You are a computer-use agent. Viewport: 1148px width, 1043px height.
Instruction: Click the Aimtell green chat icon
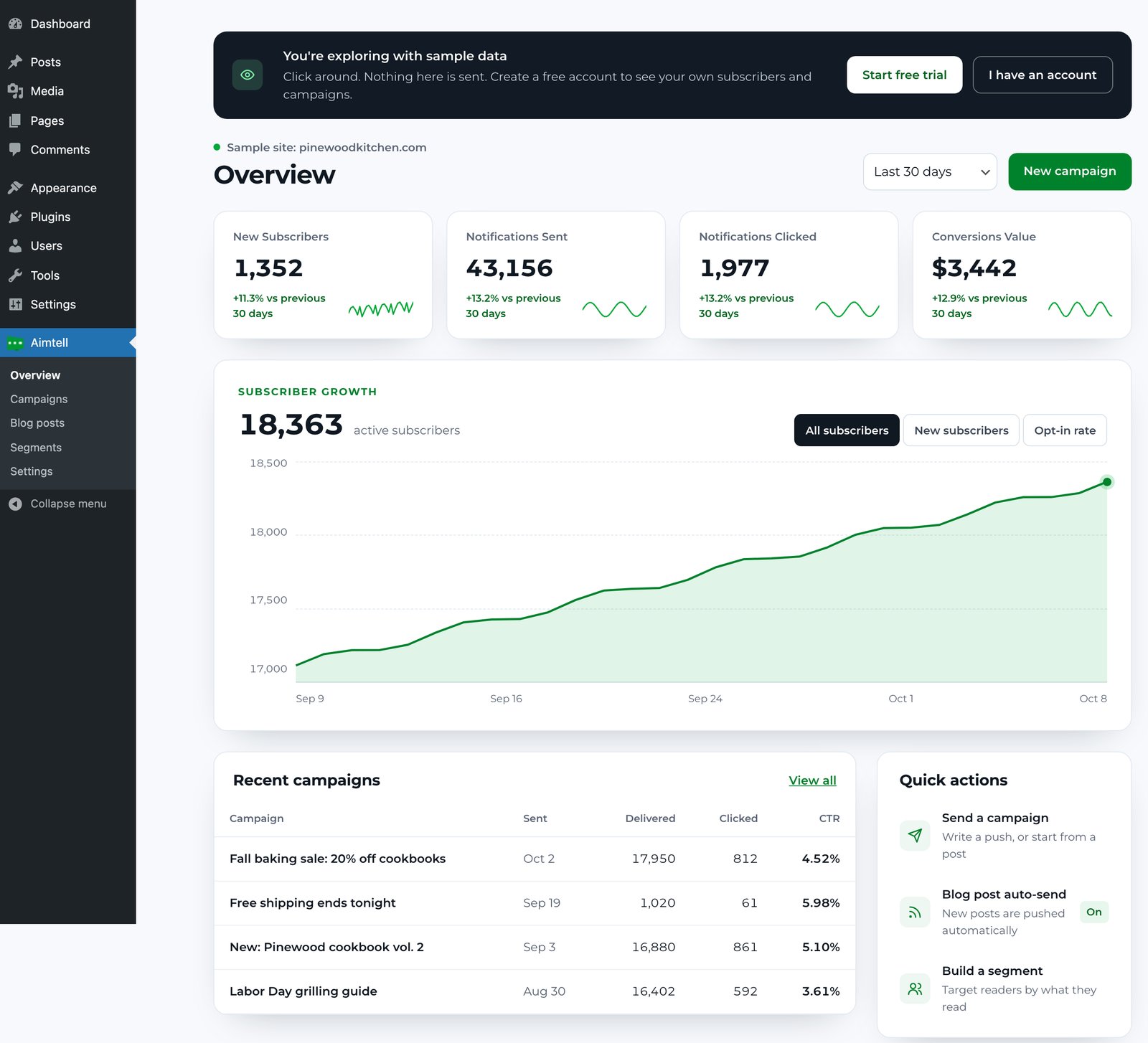[x=15, y=343]
